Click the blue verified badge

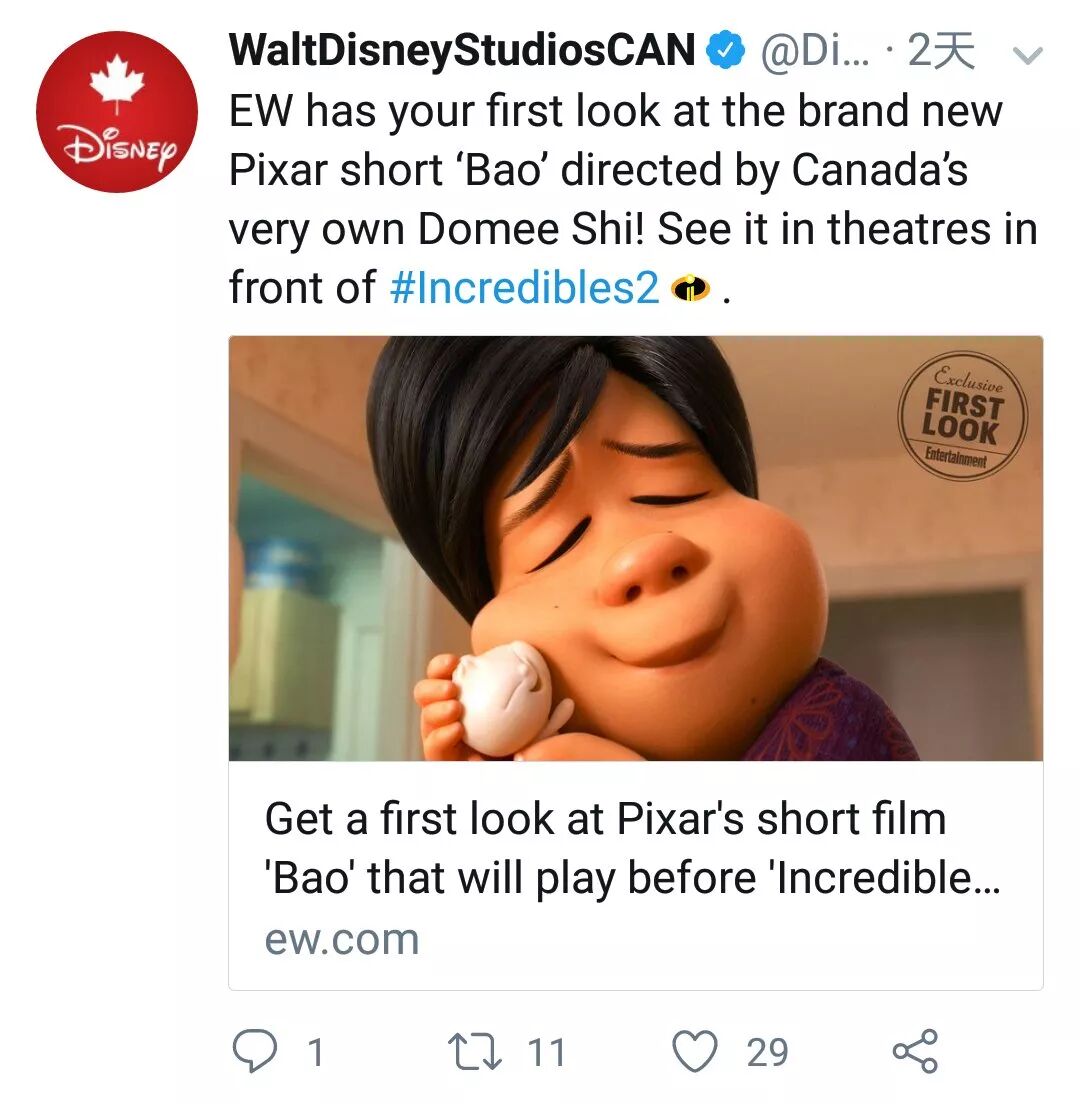[x=725, y=51]
